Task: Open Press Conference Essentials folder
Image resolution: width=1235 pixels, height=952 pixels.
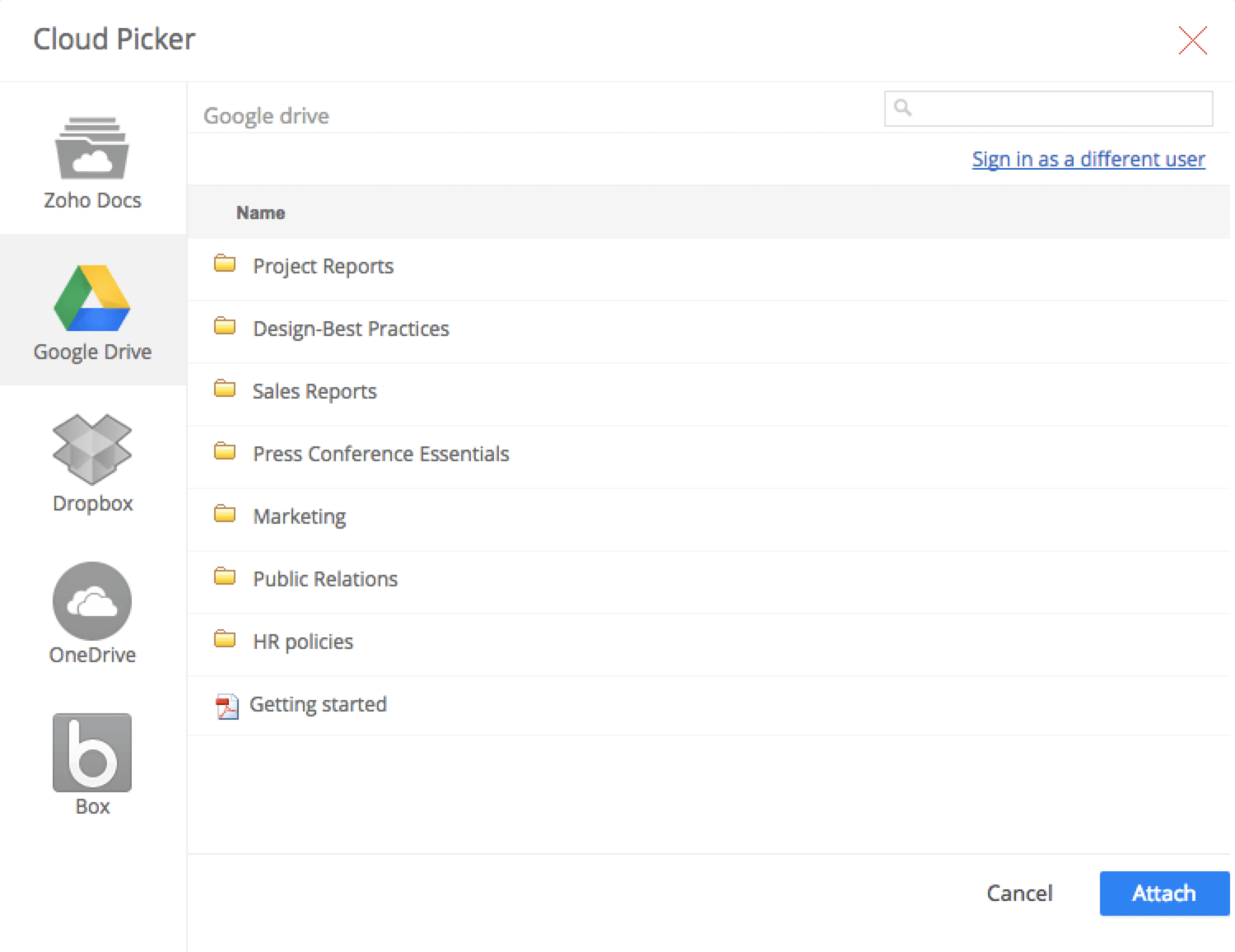Action: (380, 454)
